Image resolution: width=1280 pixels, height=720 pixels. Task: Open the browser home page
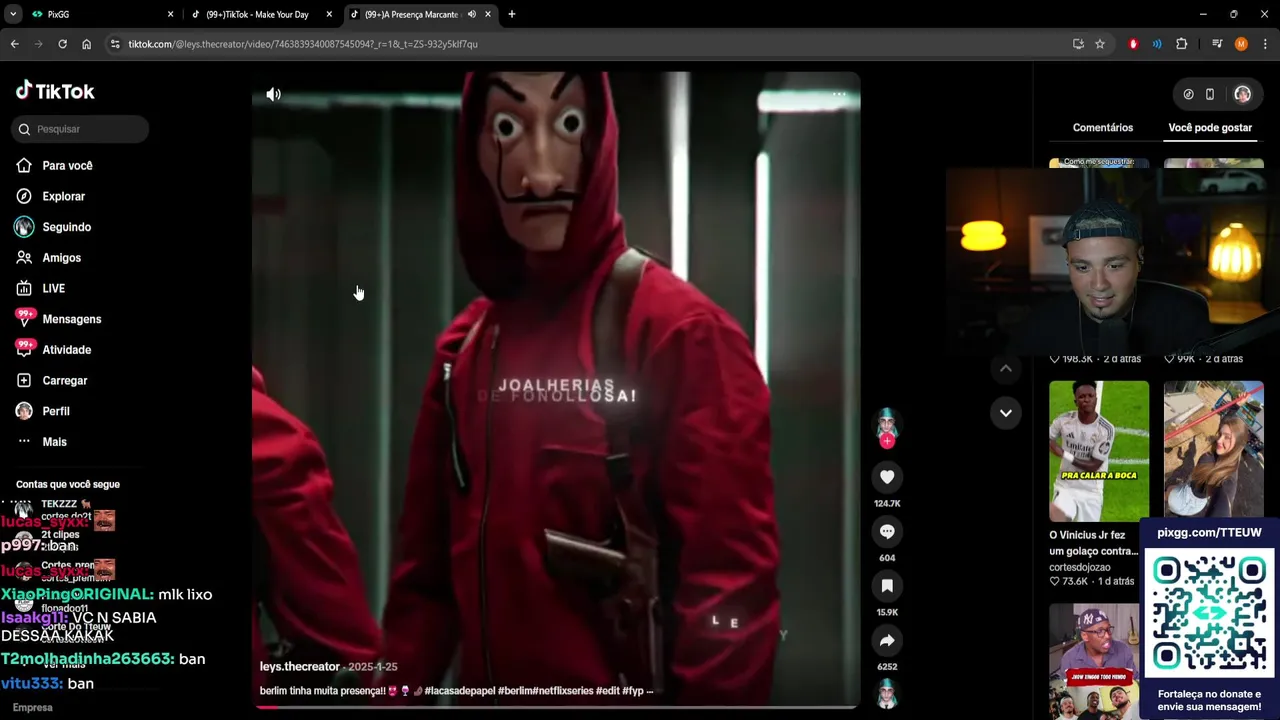86,44
